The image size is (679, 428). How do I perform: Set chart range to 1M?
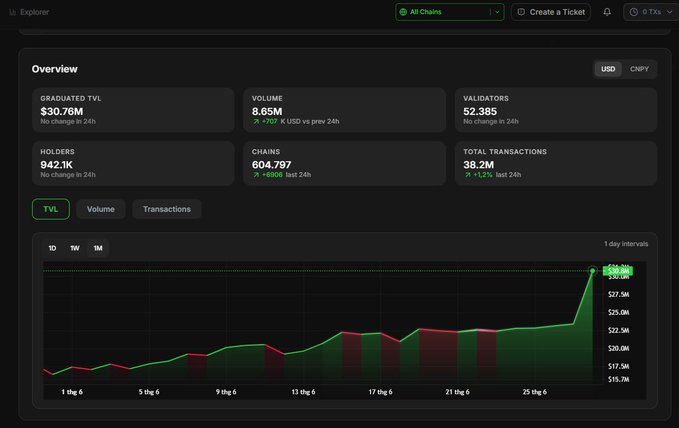click(x=98, y=248)
